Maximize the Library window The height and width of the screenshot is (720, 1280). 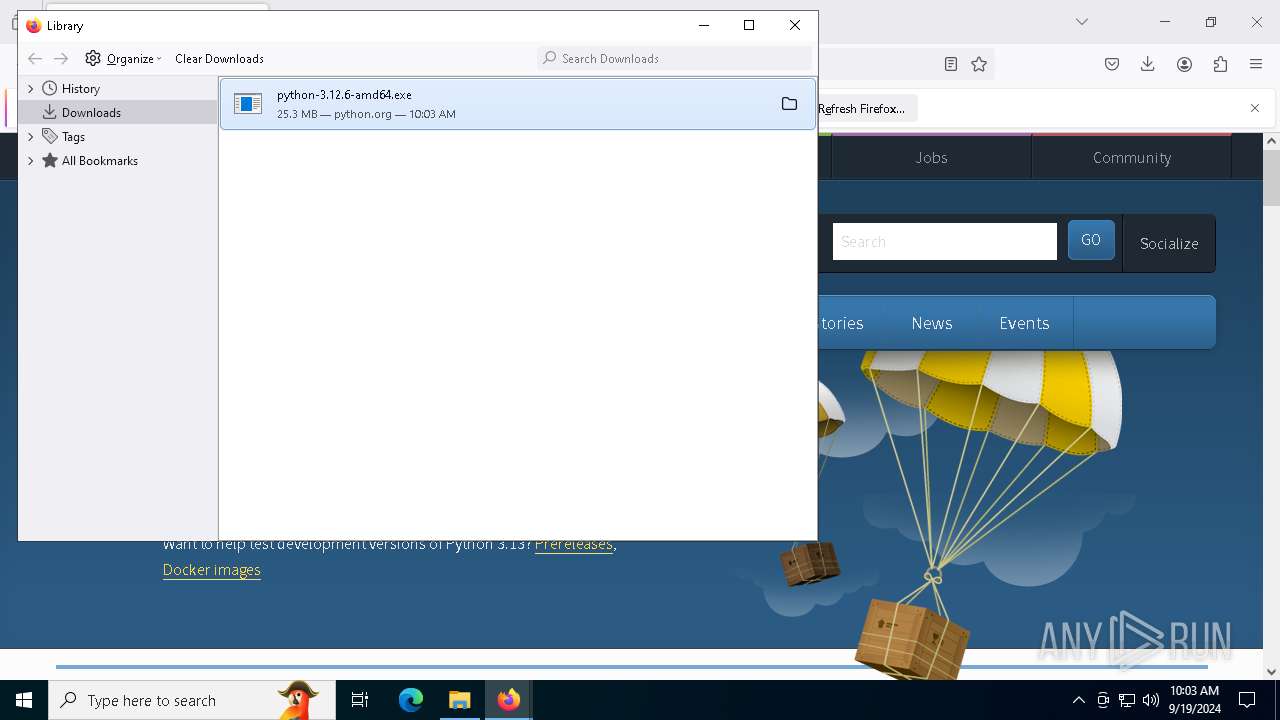[x=749, y=25]
